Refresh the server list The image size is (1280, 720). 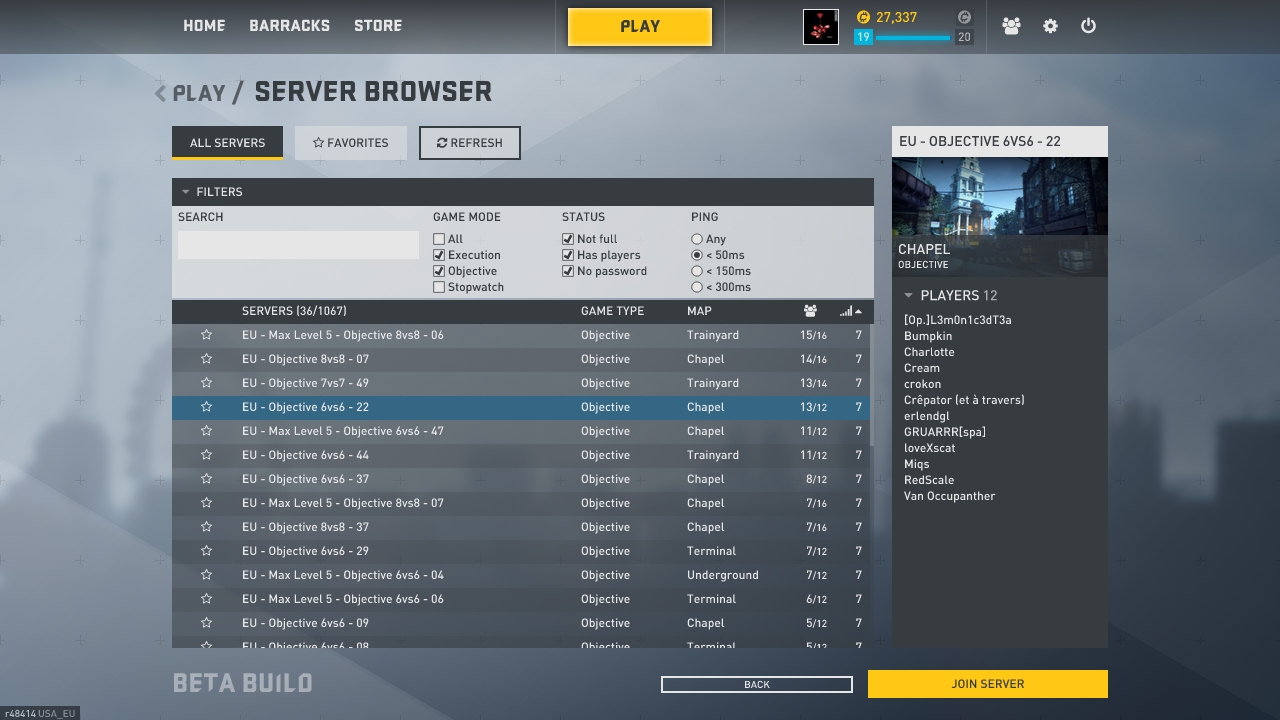tap(469, 143)
